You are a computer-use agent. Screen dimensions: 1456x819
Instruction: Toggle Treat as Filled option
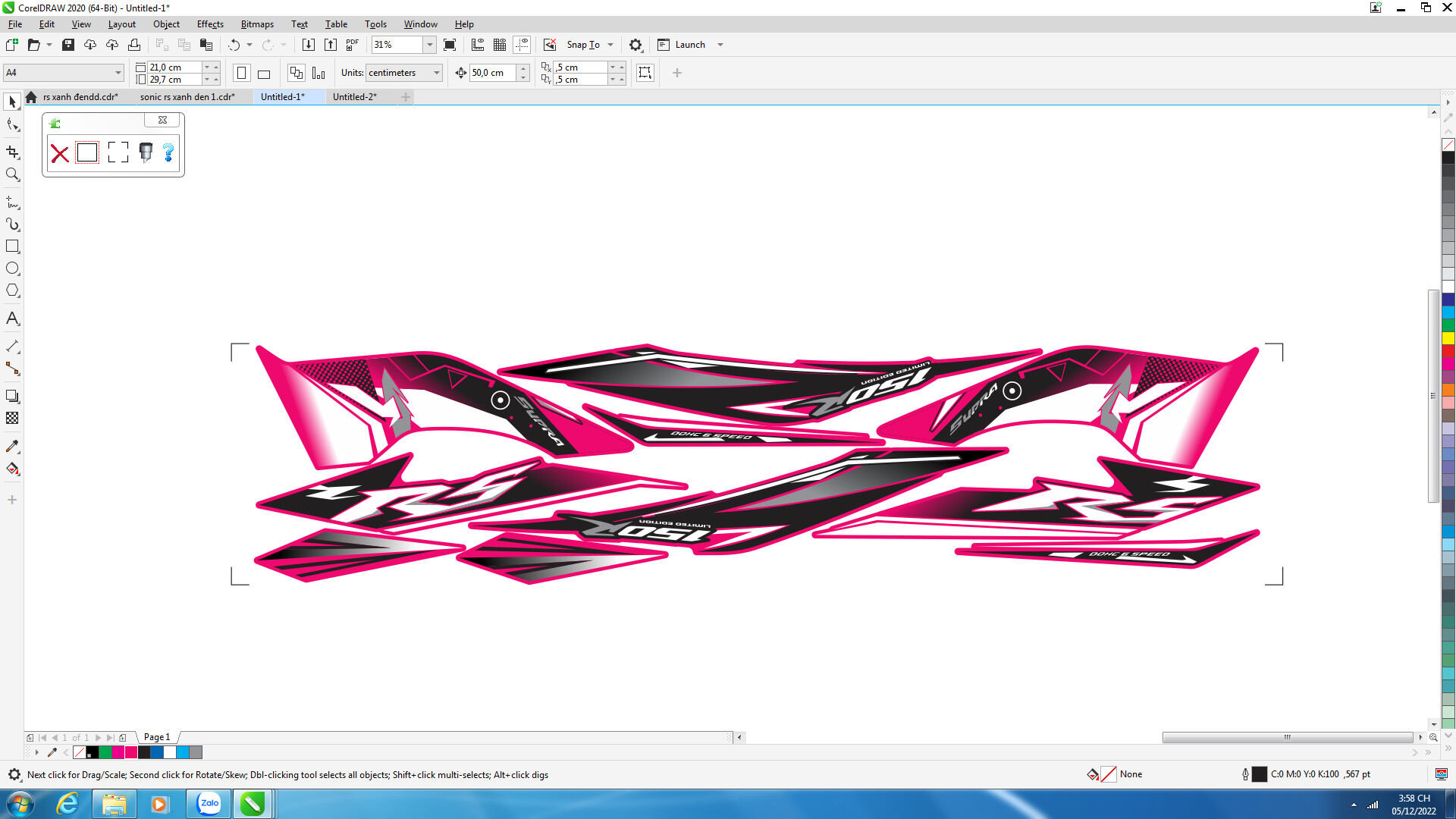(645, 73)
